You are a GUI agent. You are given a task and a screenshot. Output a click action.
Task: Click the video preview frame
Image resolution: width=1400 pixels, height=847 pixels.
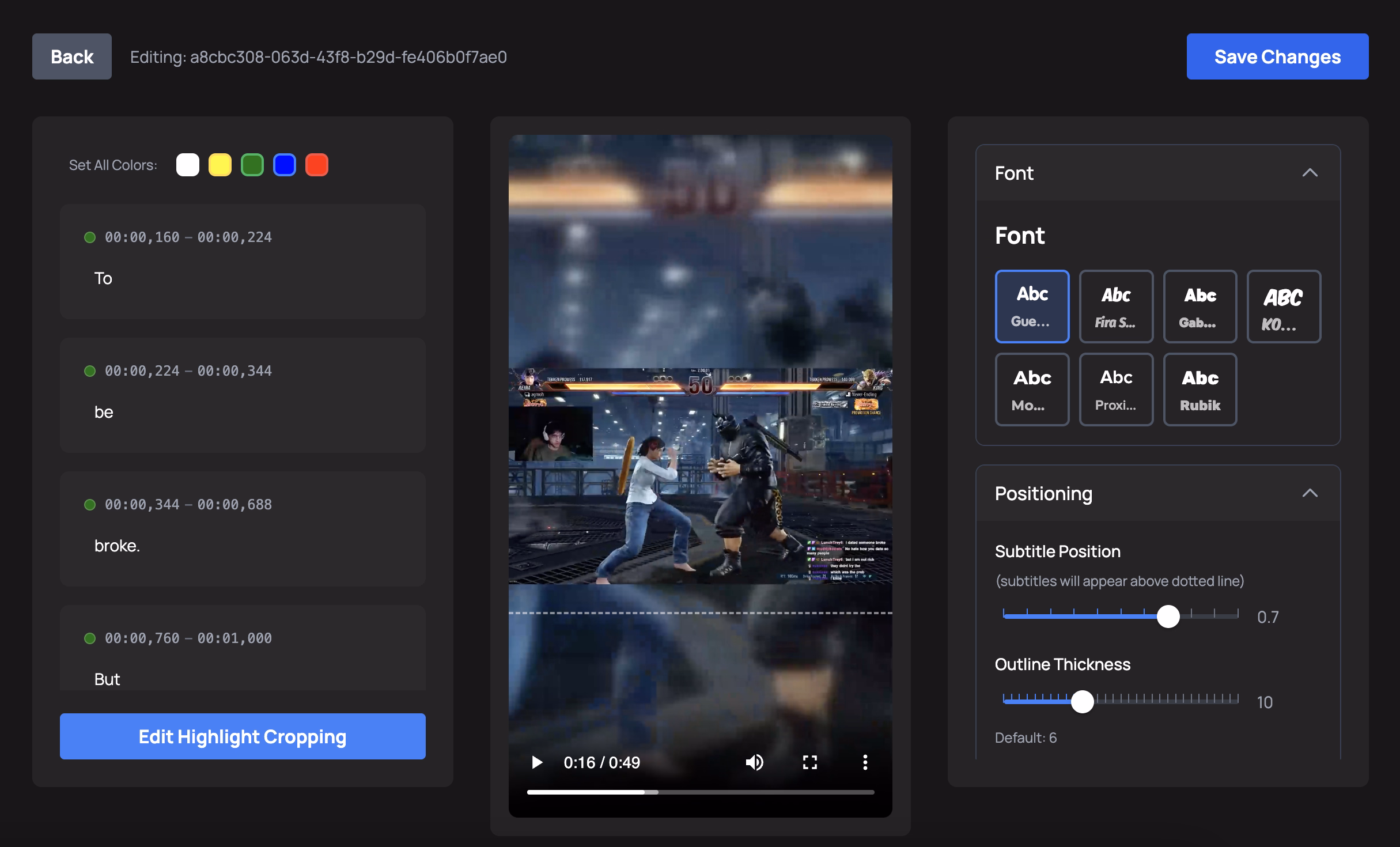(x=701, y=476)
